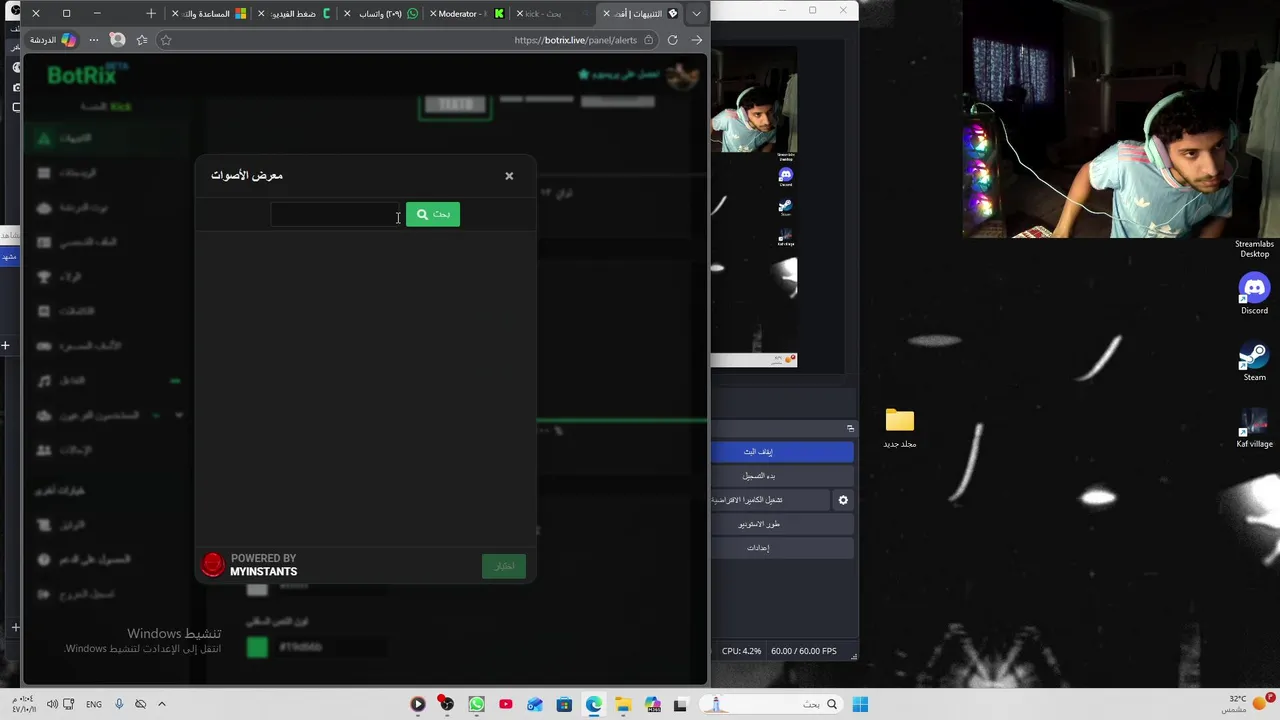Click the Windows Start button
Screen dimensions: 1280x720
pyautogui.click(x=860, y=704)
